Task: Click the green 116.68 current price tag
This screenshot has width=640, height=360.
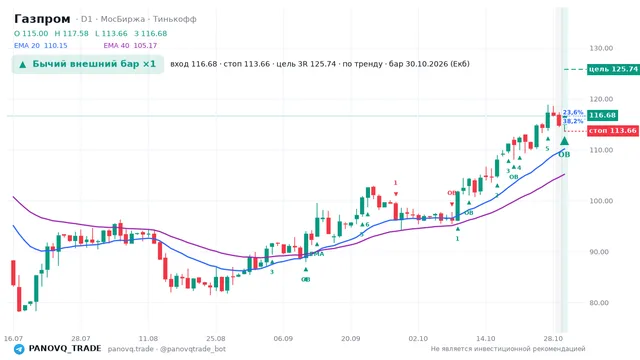Action: click(x=602, y=116)
